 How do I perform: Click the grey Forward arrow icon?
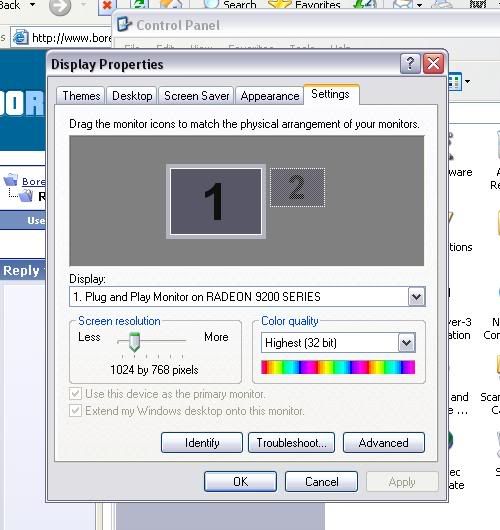click(x=60, y=7)
